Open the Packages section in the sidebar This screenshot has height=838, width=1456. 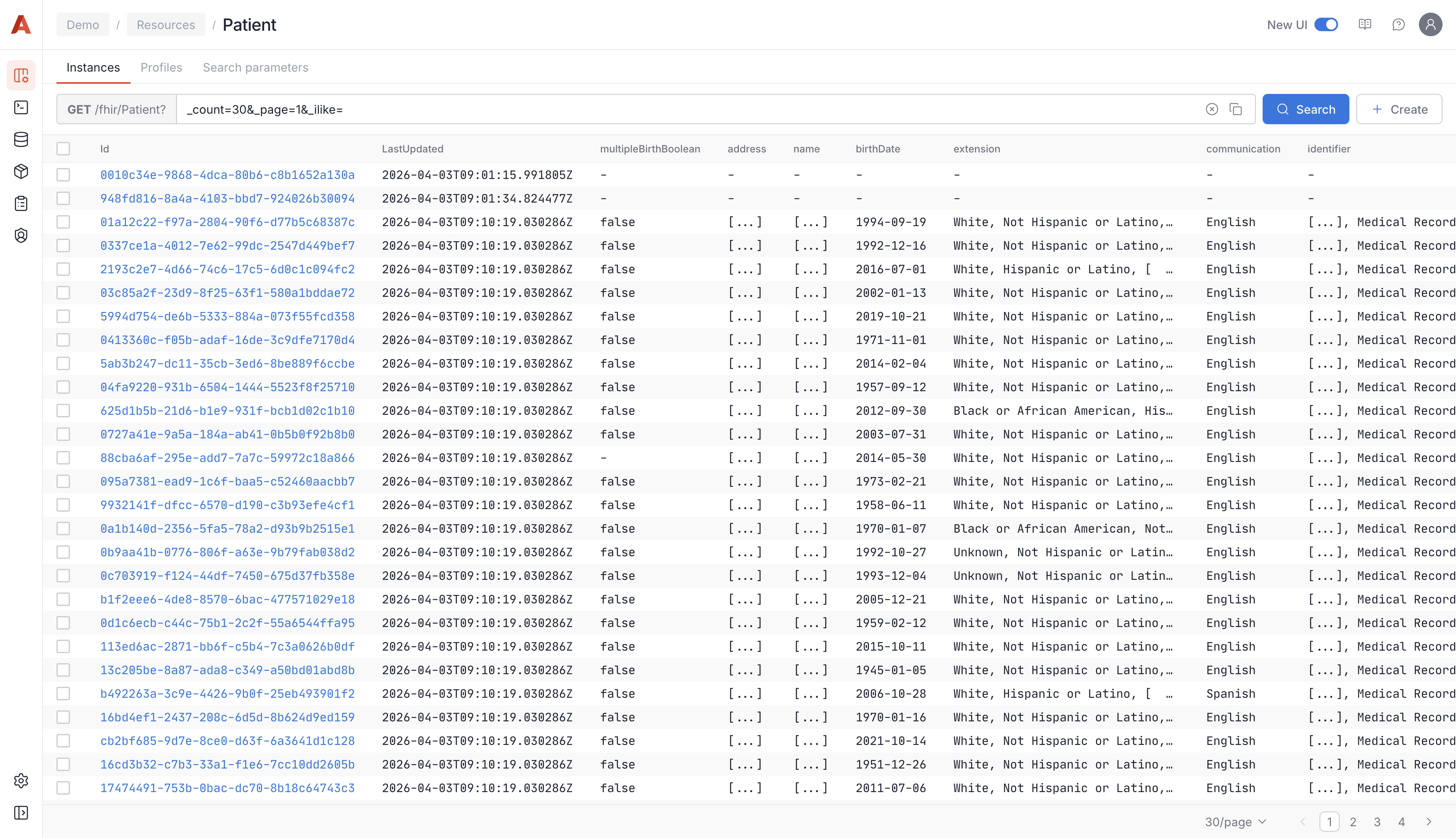coord(21,171)
